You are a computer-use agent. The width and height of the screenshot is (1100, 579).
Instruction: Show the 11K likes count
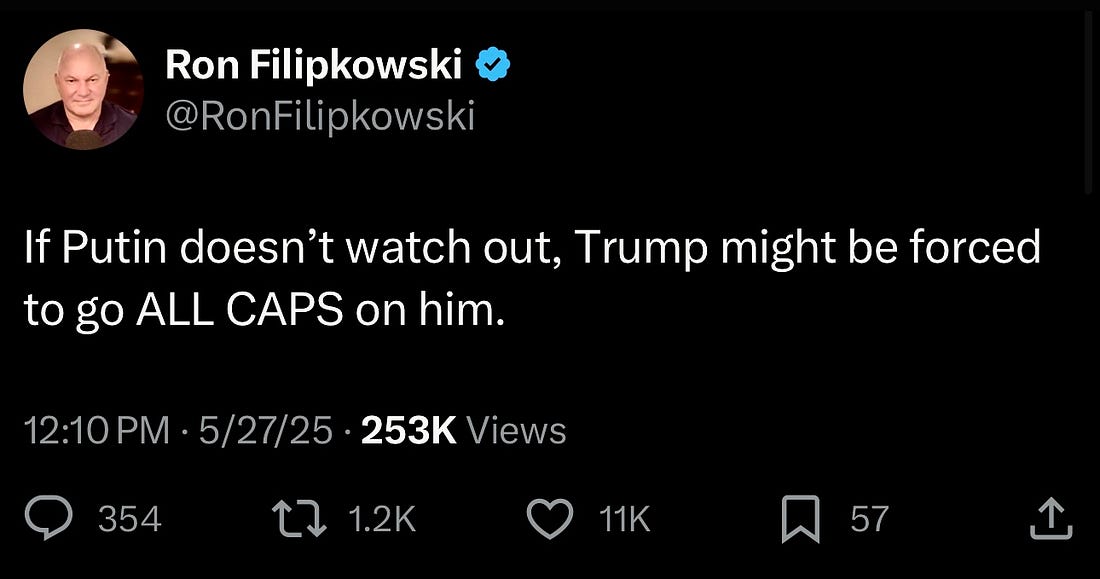click(x=623, y=519)
